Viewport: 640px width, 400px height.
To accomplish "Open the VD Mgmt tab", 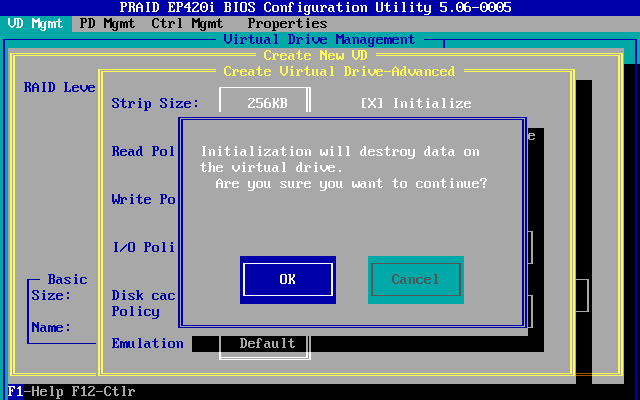I will 36,24.
